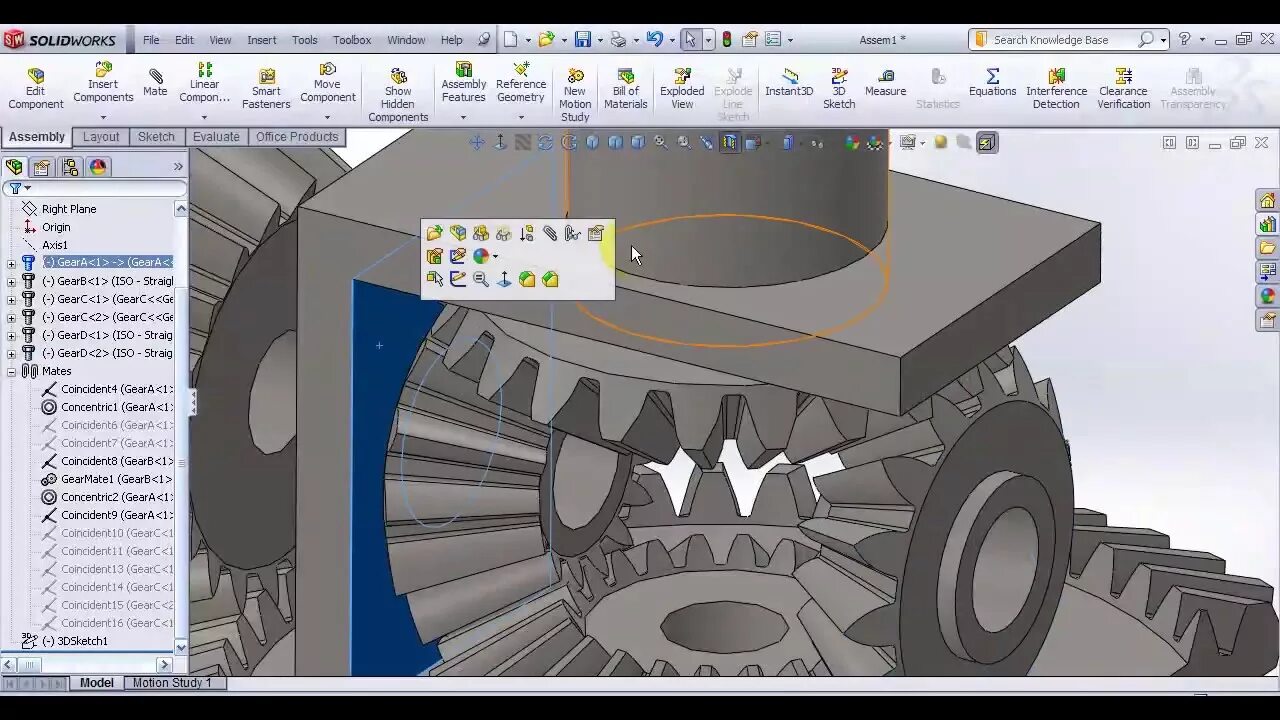Image resolution: width=1280 pixels, height=720 pixels.
Task: Toggle the highlighted rightmost view toolbar button
Action: click(987, 143)
